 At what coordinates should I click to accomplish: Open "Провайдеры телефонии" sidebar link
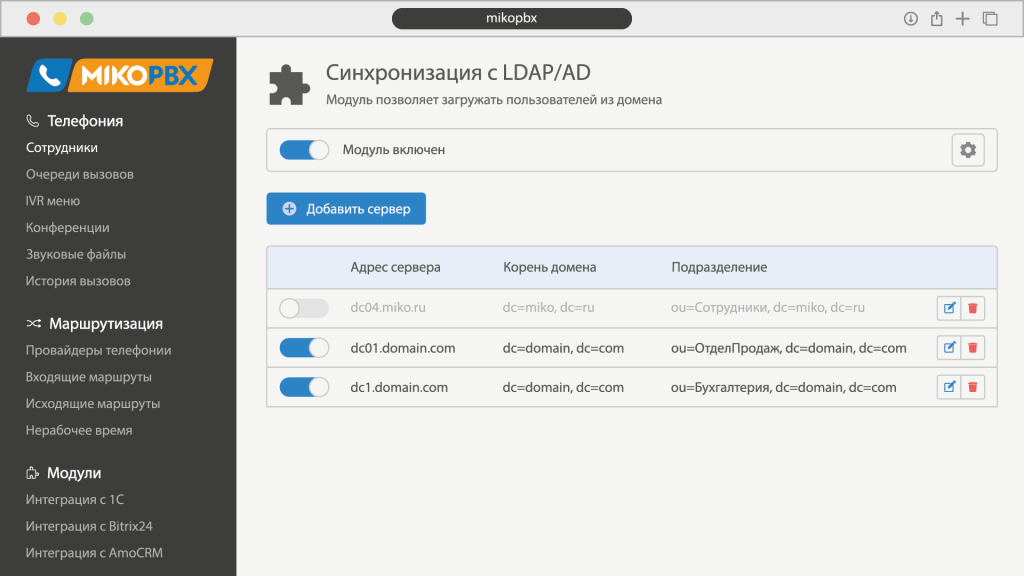pyautogui.click(x=98, y=350)
